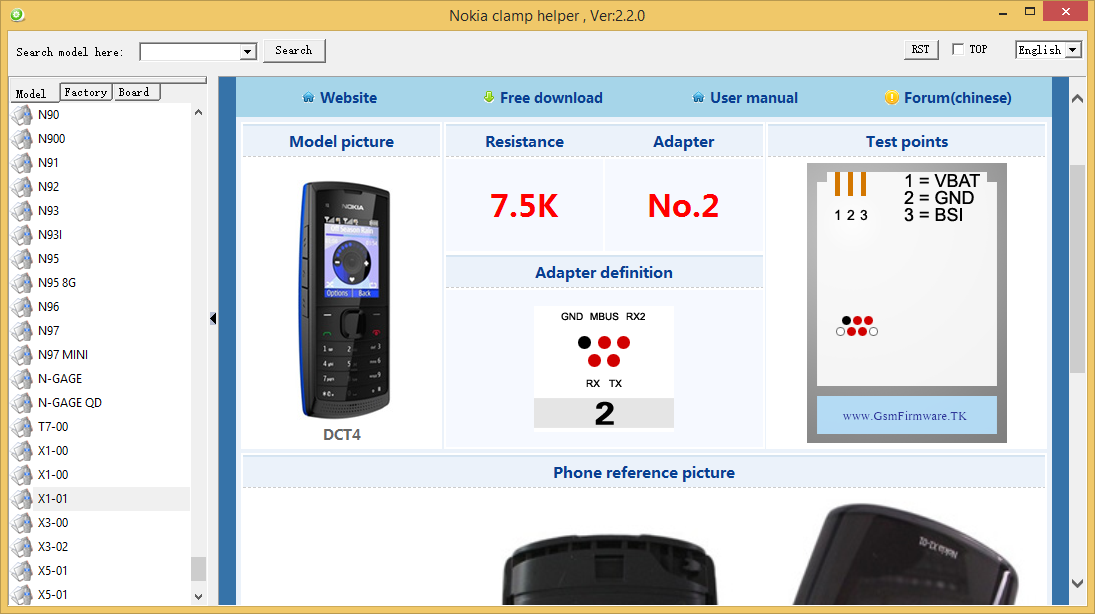Select the N900 model icon in the list
The height and width of the screenshot is (614, 1095).
coord(22,138)
